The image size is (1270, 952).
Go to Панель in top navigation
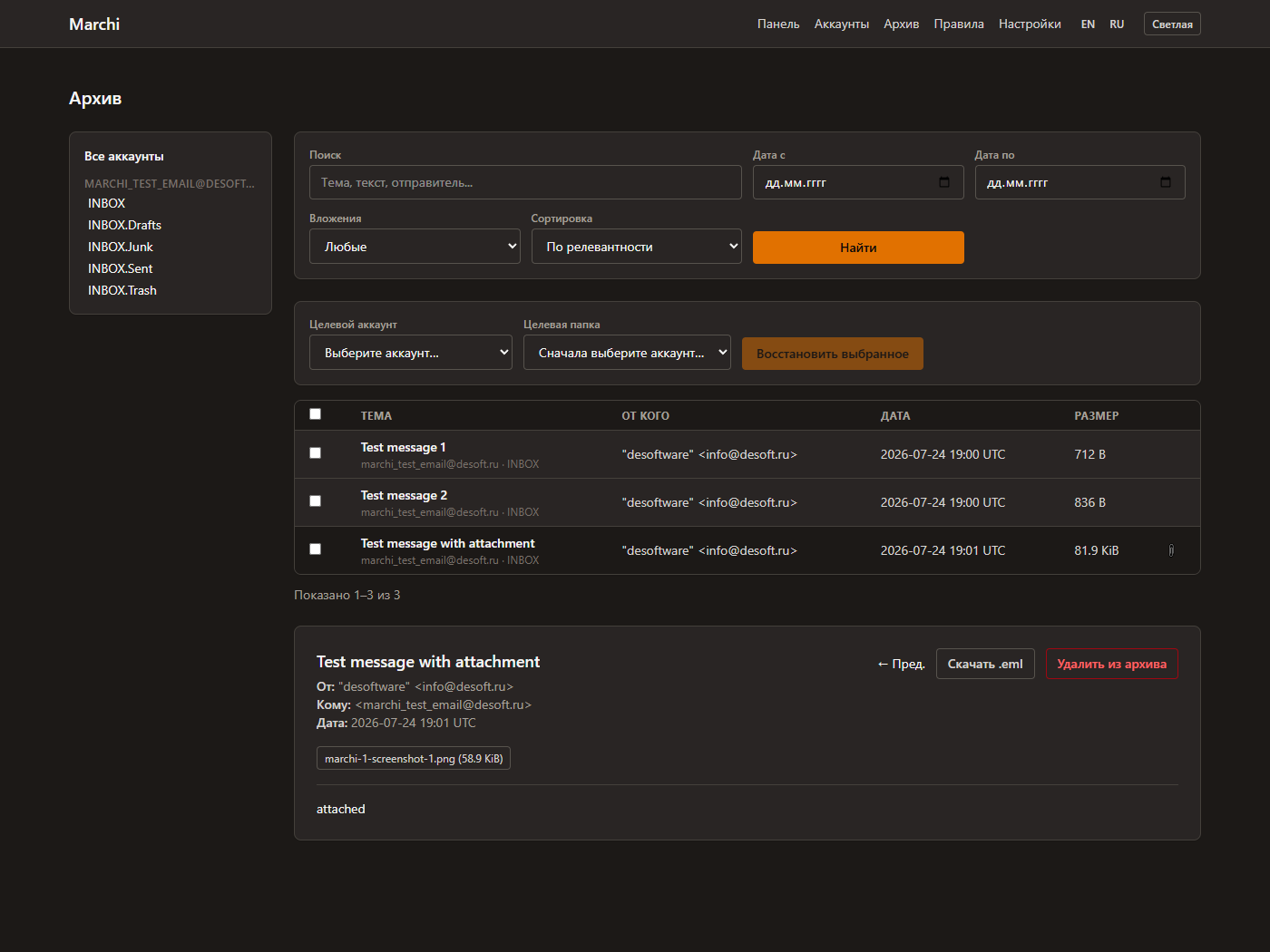[778, 24]
